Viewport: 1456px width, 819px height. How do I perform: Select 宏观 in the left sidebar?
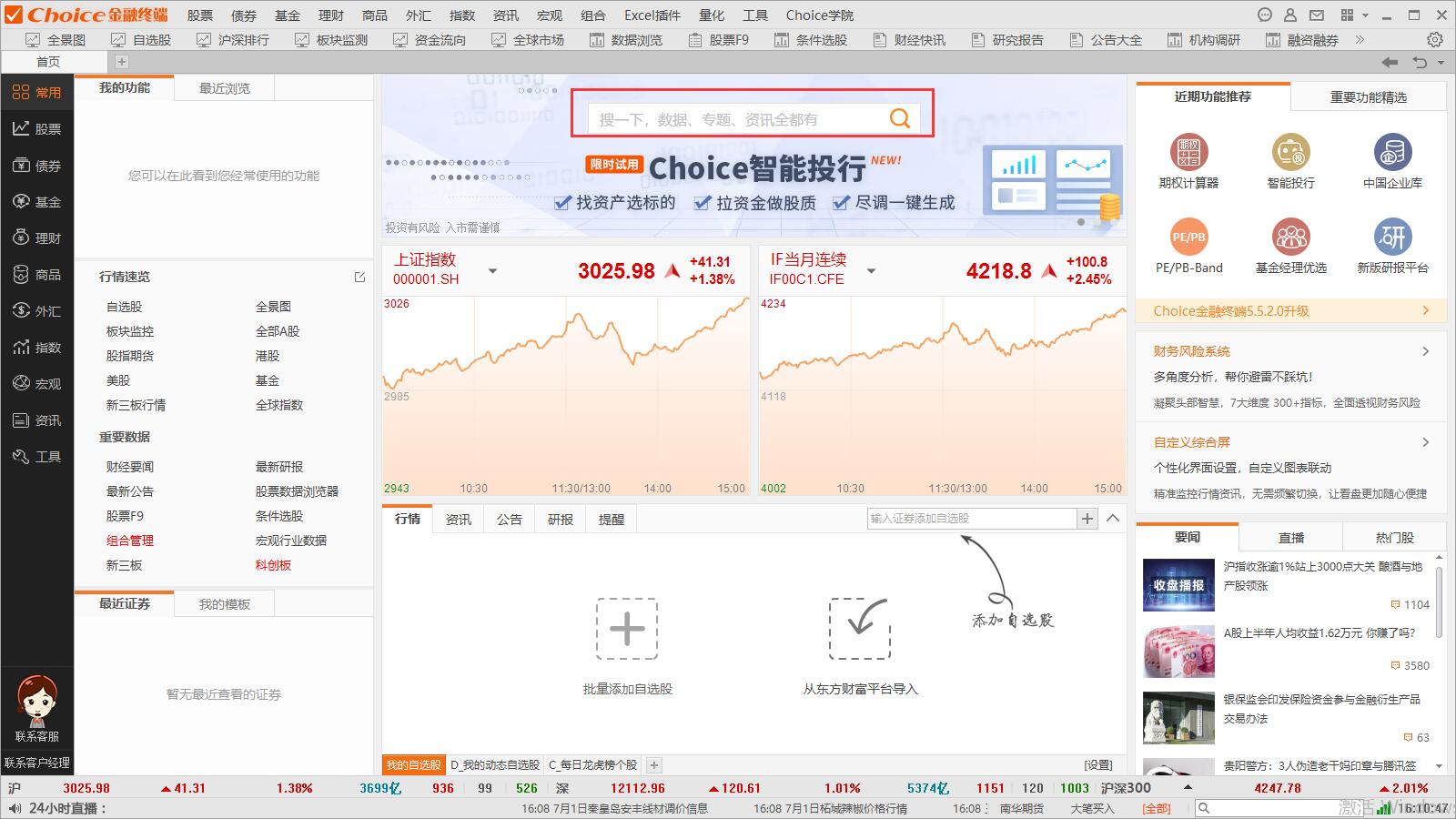(x=37, y=383)
